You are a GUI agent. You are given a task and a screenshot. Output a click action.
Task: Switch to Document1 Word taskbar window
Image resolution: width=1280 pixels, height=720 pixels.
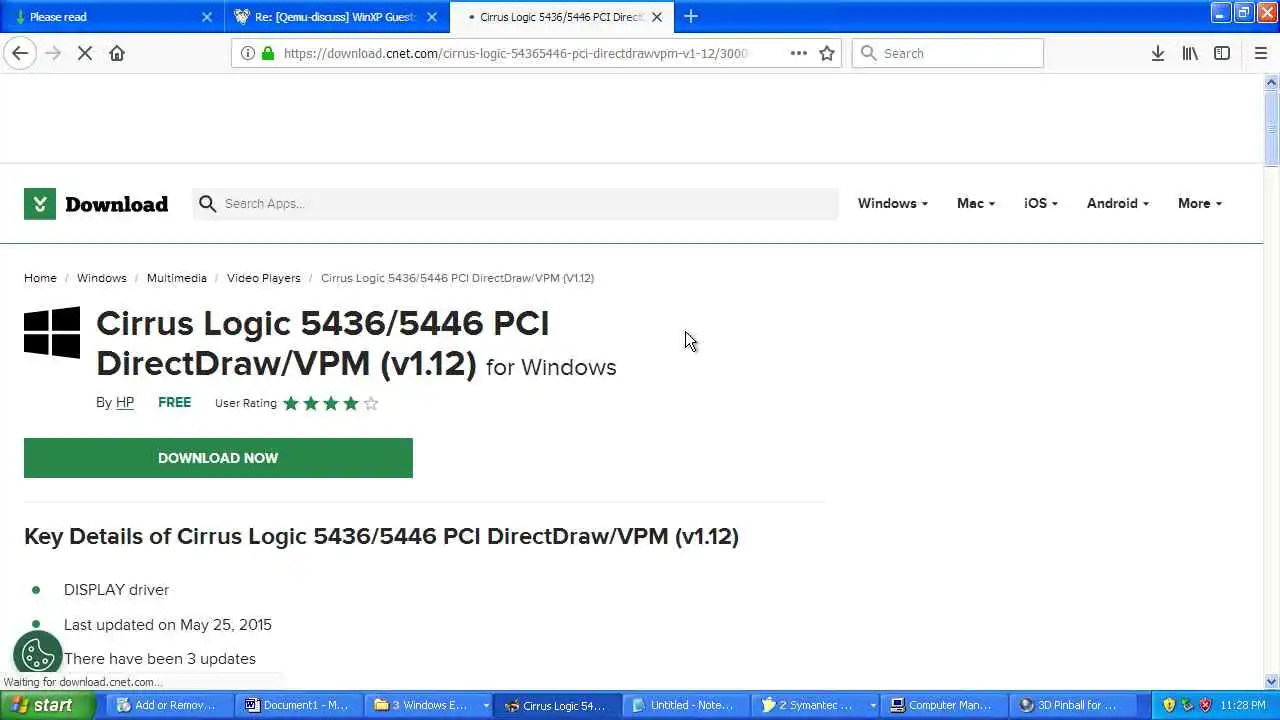298,705
